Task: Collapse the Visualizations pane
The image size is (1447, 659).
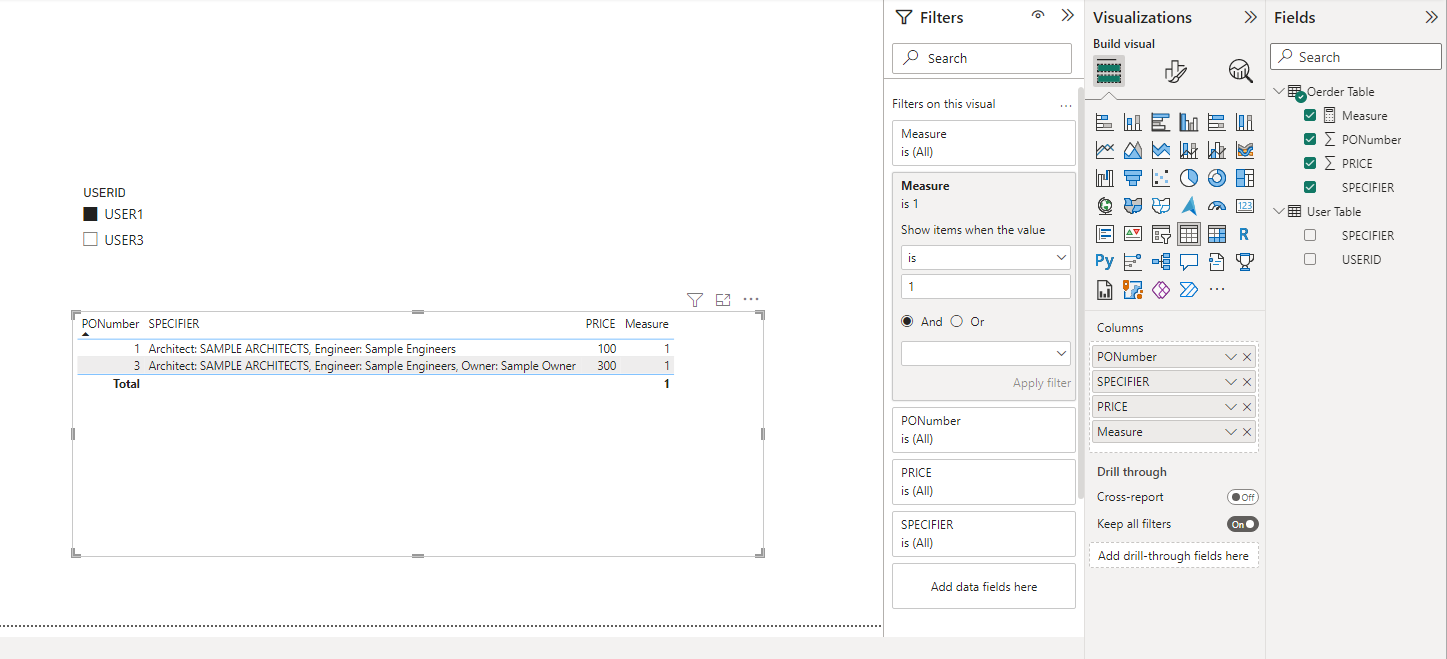Action: [1250, 17]
